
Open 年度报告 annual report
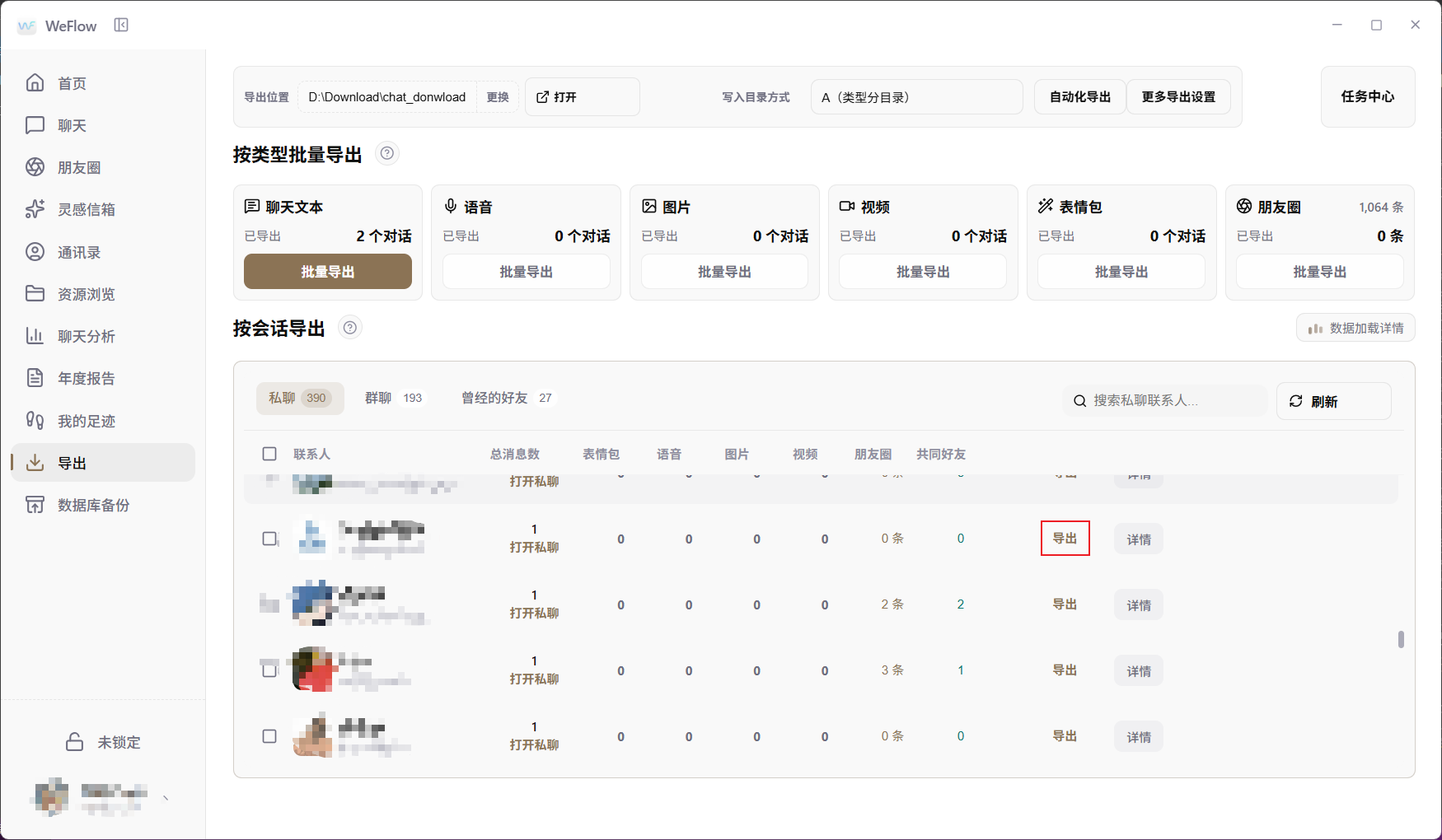click(103, 378)
